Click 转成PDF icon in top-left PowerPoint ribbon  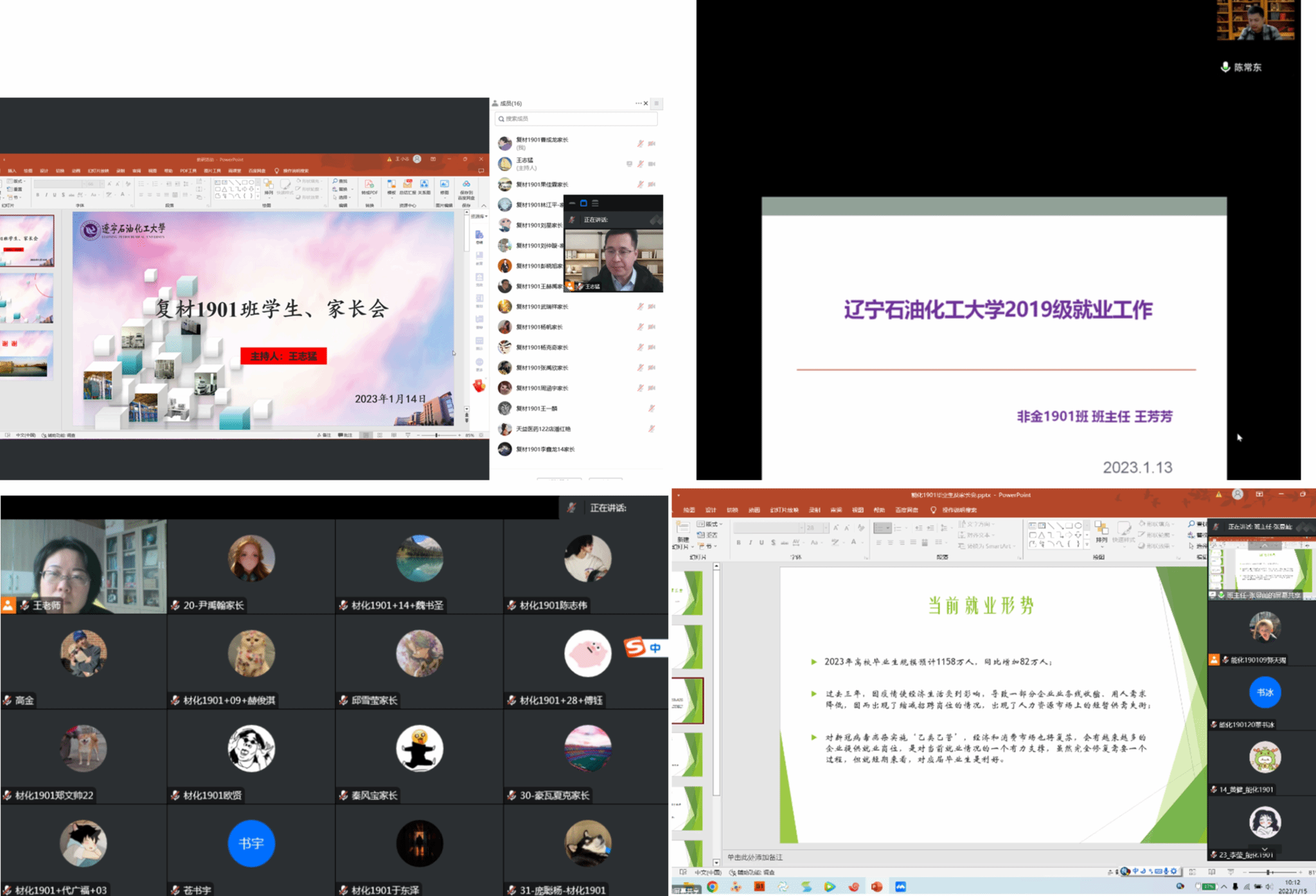tap(369, 187)
